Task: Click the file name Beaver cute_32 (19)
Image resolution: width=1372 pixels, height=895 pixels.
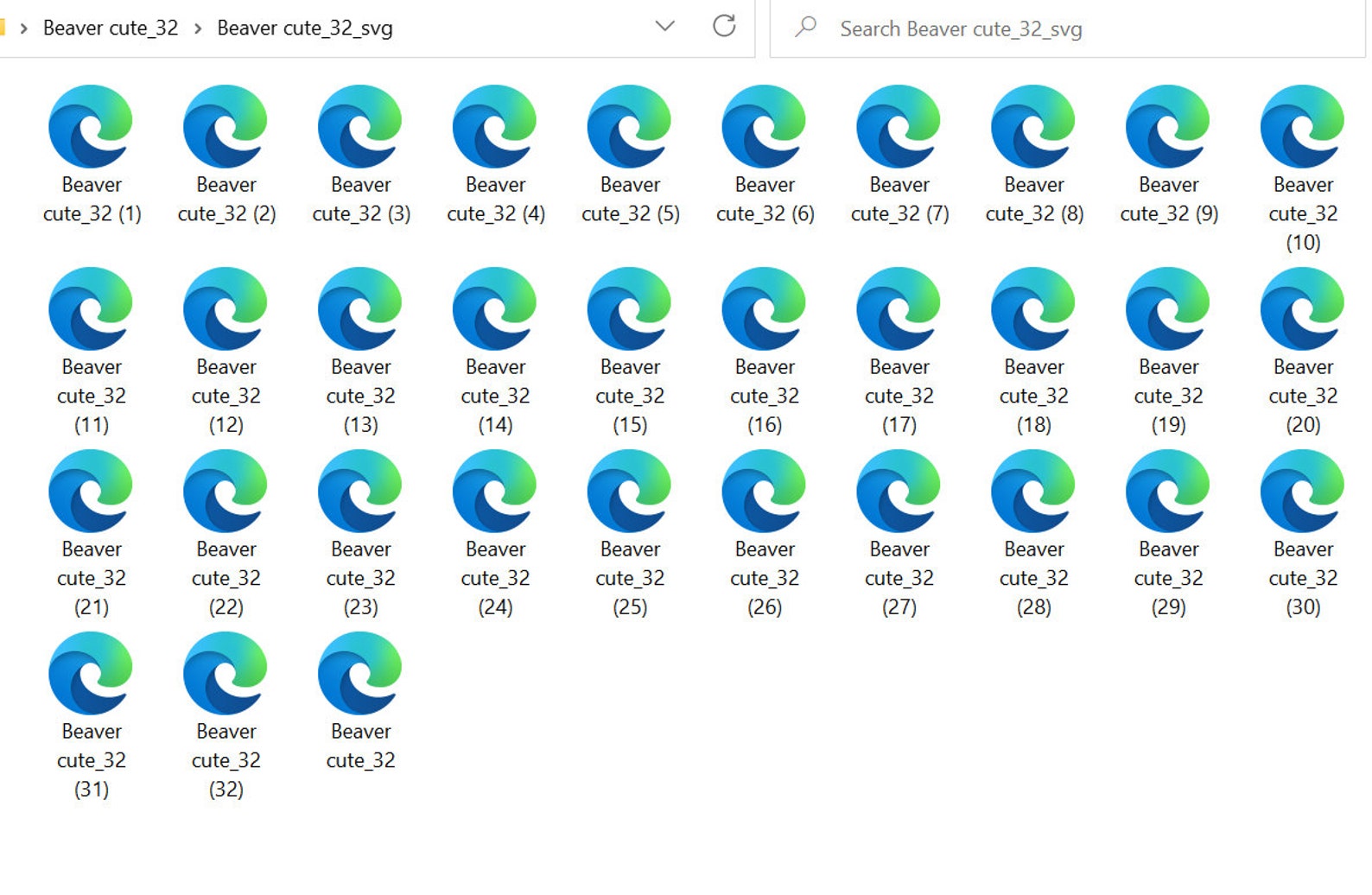Action: [x=1169, y=396]
